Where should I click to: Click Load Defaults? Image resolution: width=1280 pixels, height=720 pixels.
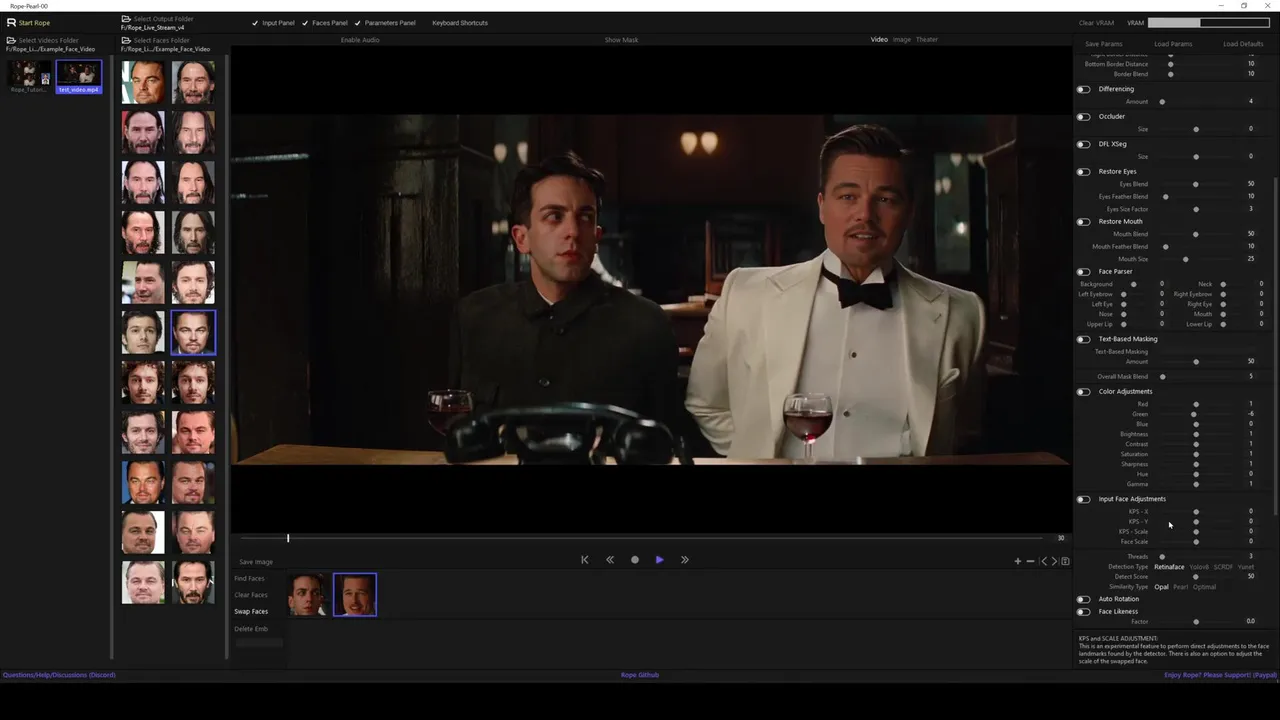pyautogui.click(x=1243, y=44)
